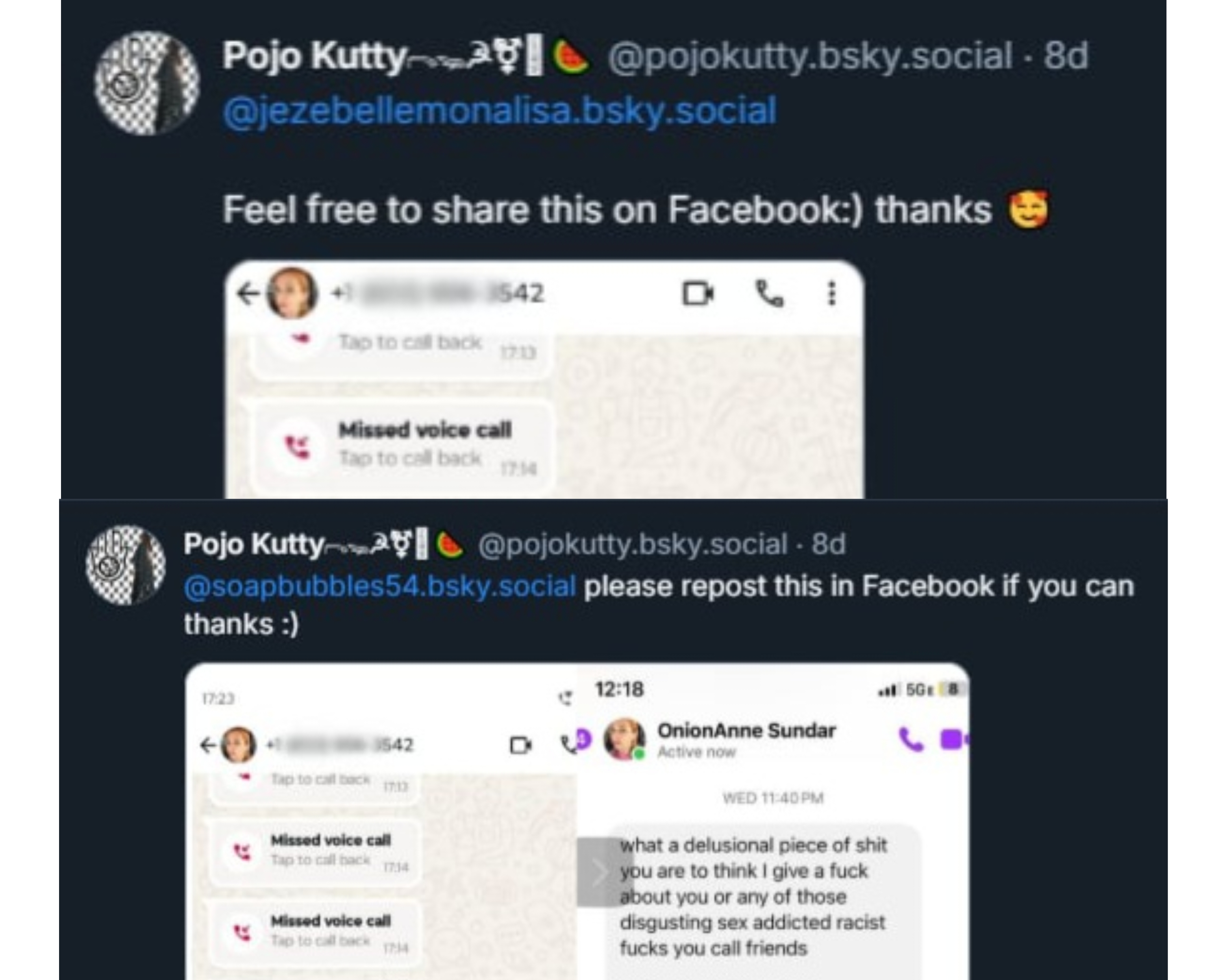Open the OnionAnne Sundar contact name
This screenshot has width=1225, height=980.
coord(746,730)
